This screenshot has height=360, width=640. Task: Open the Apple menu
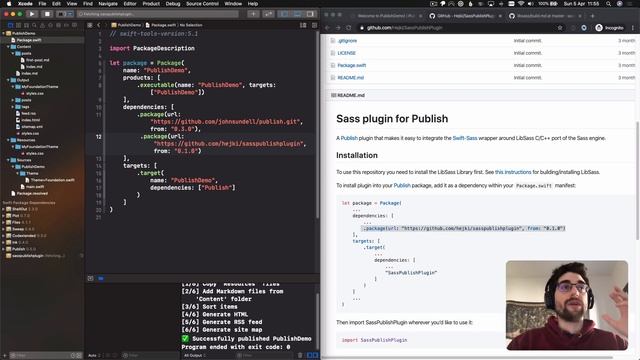pos(9,4)
